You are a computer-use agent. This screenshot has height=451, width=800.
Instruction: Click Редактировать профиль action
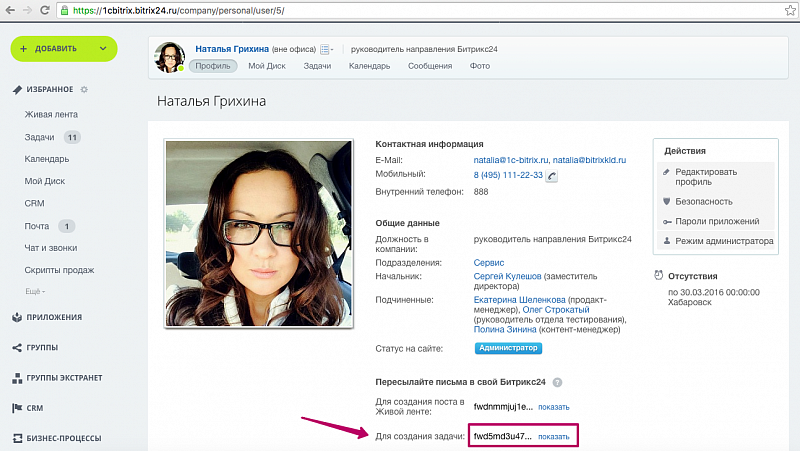(x=706, y=177)
